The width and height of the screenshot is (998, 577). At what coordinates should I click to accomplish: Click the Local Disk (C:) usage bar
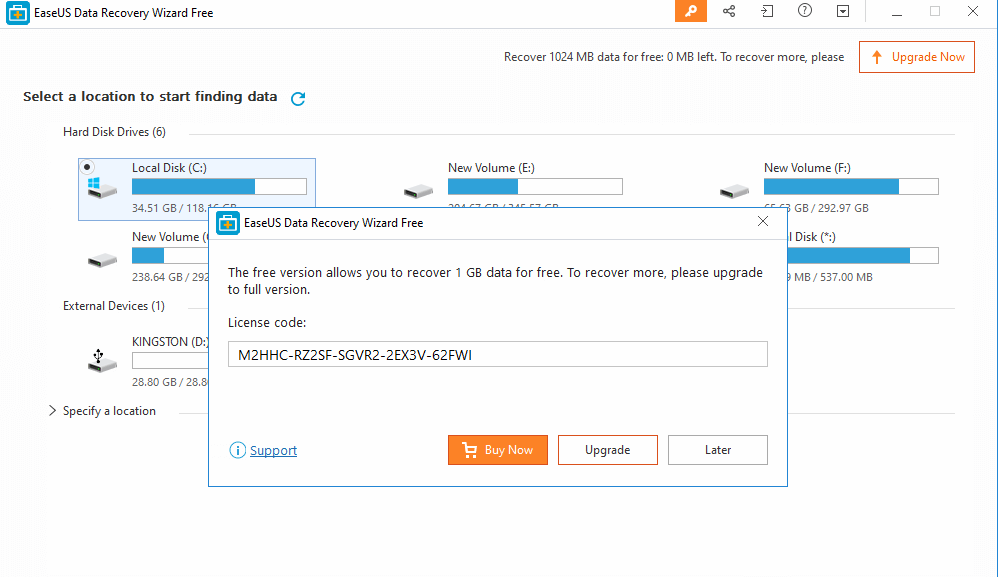point(219,186)
